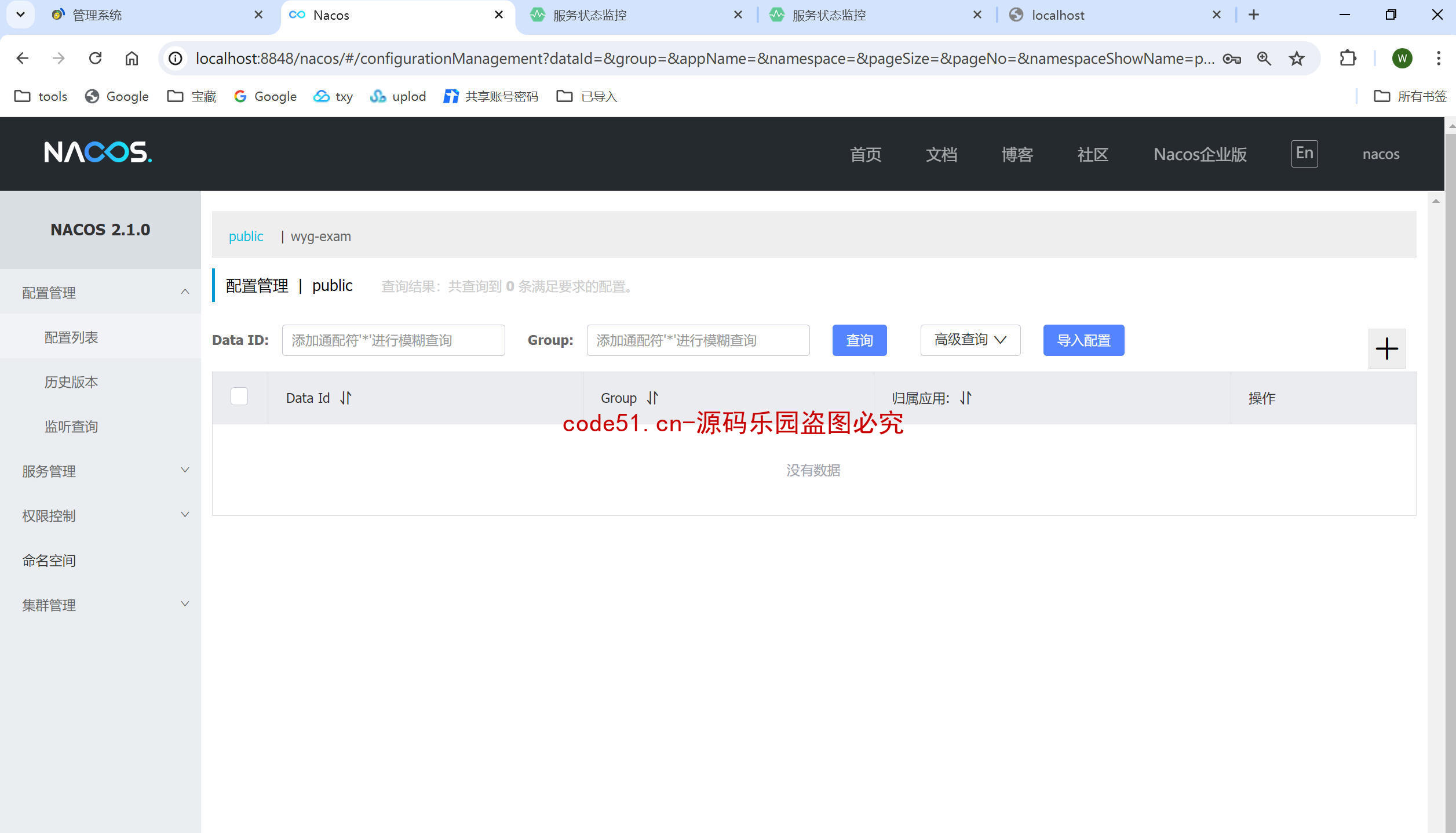The width and height of the screenshot is (1456, 833).
Task: Open the tools bookmark folder
Action: click(x=41, y=96)
